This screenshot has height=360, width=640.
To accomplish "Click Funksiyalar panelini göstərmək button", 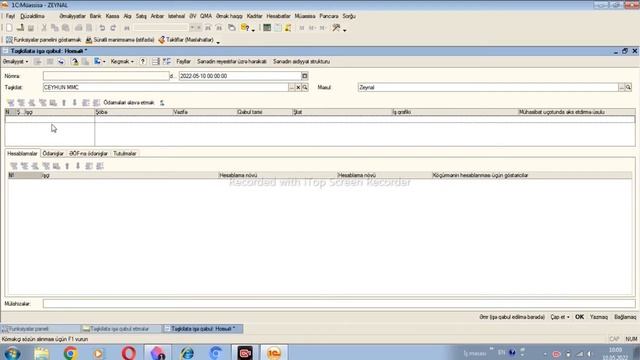I will coord(43,40).
